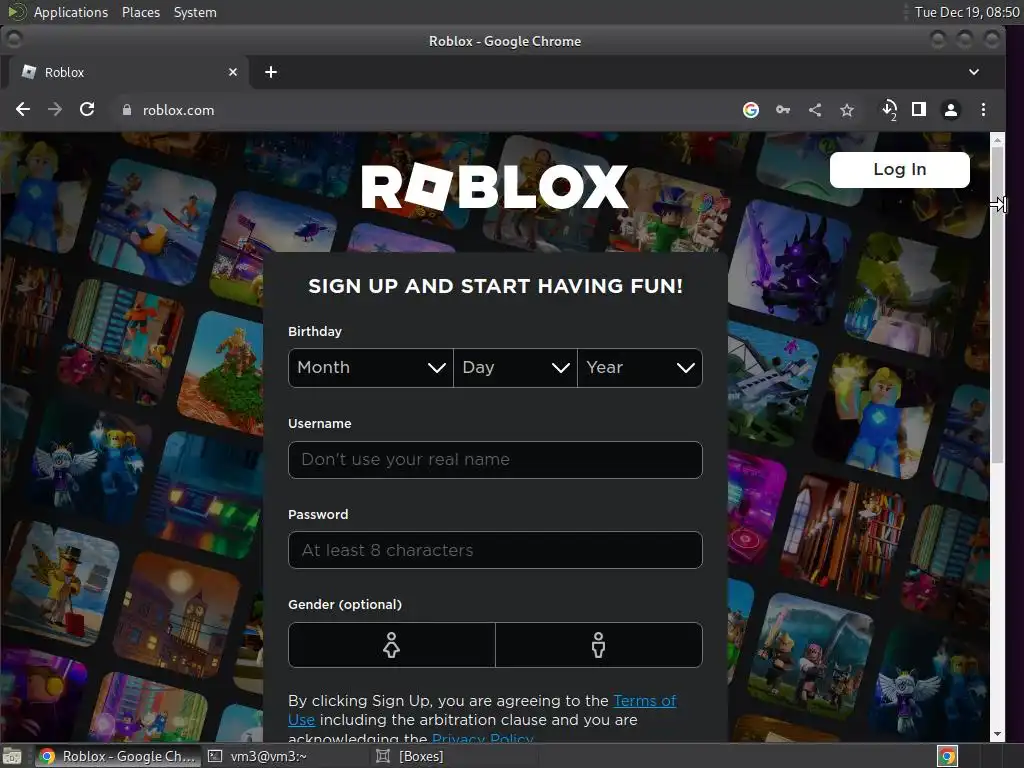1024x768 pixels.
Task: Open the Chrome profile avatar
Action: 951,110
